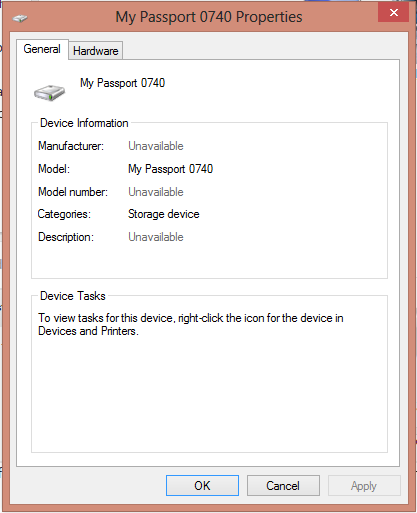This screenshot has width=417, height=513.
Task: Click the Device Information group heading
Action: pyautogui.click(x=84, y=123)
